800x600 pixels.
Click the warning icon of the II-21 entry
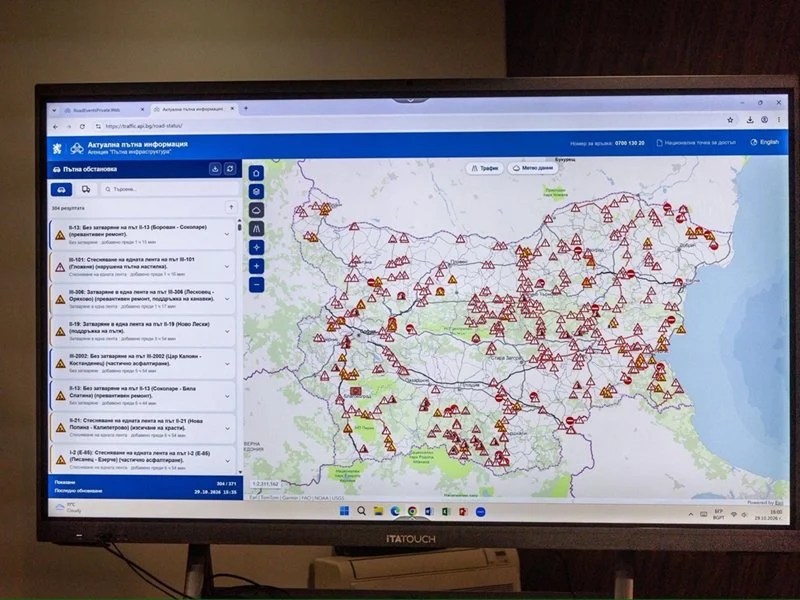(61, 428)
